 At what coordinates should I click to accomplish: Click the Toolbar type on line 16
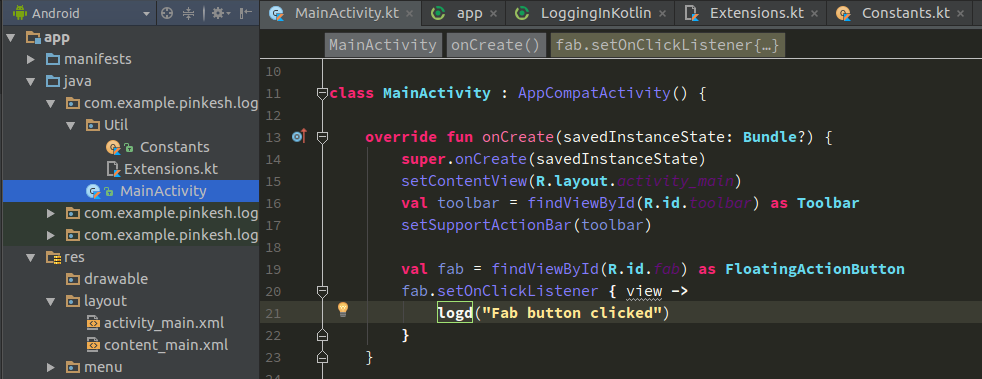tap(828, 204)
